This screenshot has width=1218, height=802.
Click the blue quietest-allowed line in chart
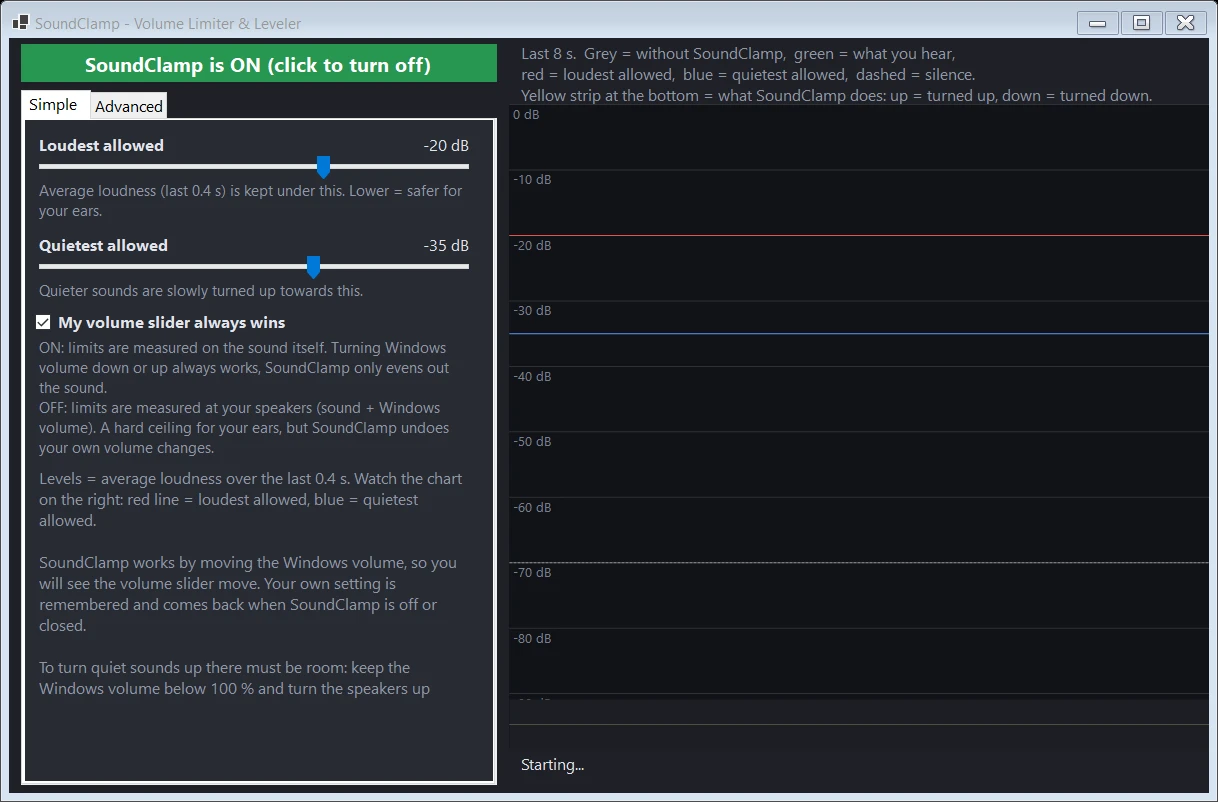pos(859,334)
